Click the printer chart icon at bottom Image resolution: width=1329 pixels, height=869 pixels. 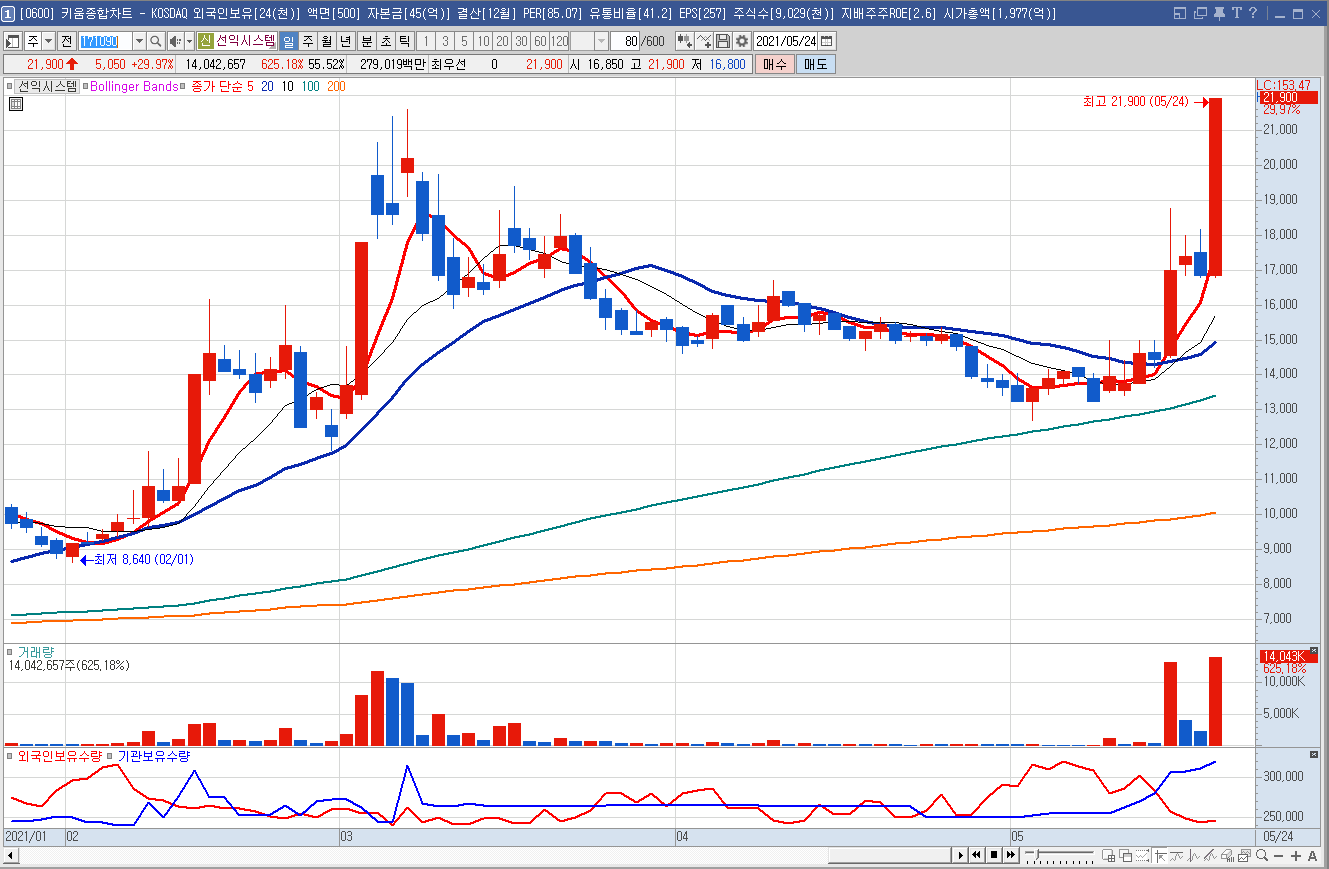coord(1228,855)
